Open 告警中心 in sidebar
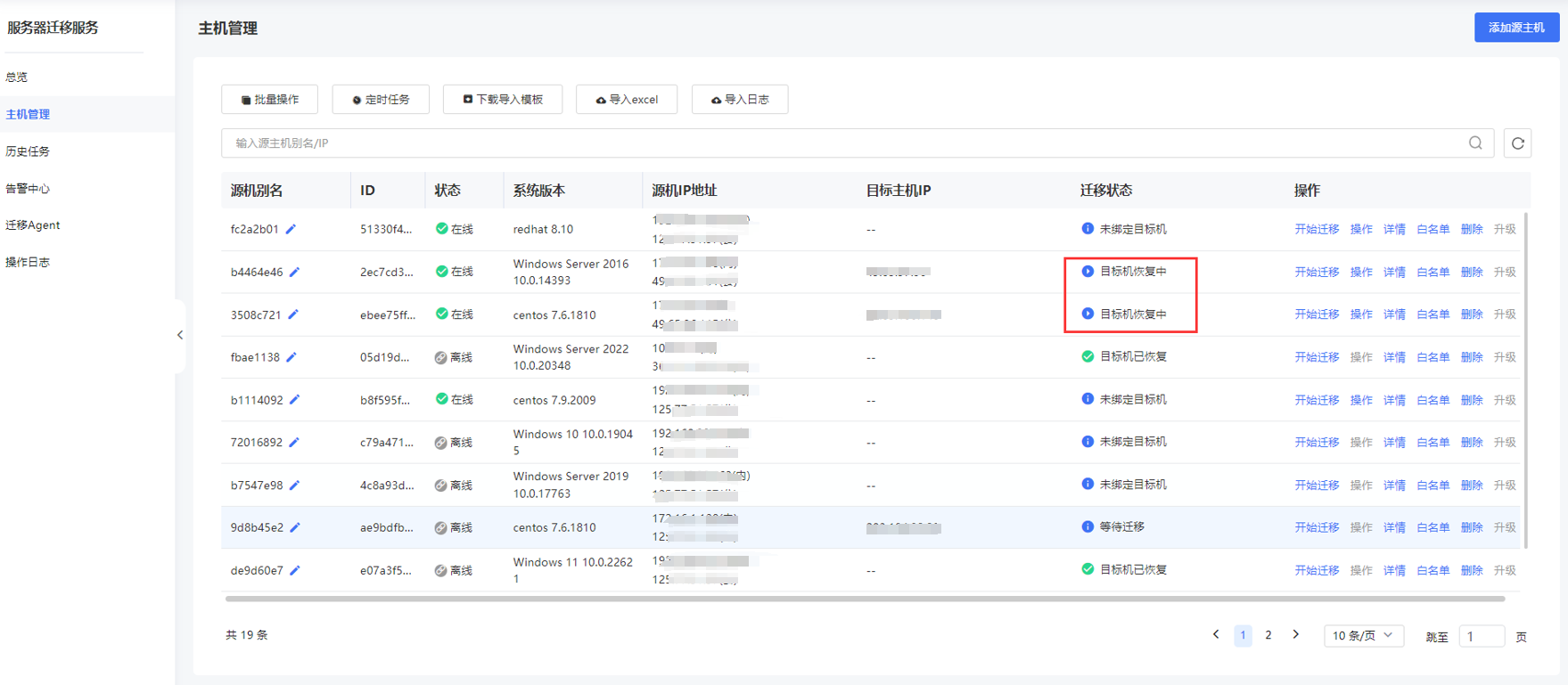The height and width of the screenshot is (685, 1568). pos(28,188)
